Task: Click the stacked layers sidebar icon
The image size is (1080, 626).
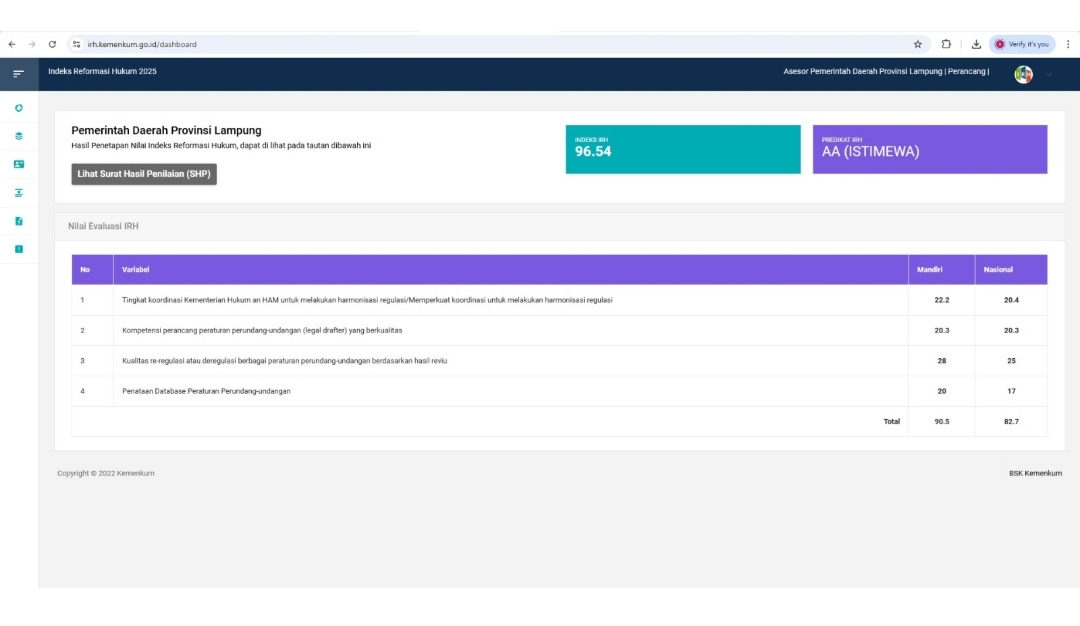Action: pos(19,136)
